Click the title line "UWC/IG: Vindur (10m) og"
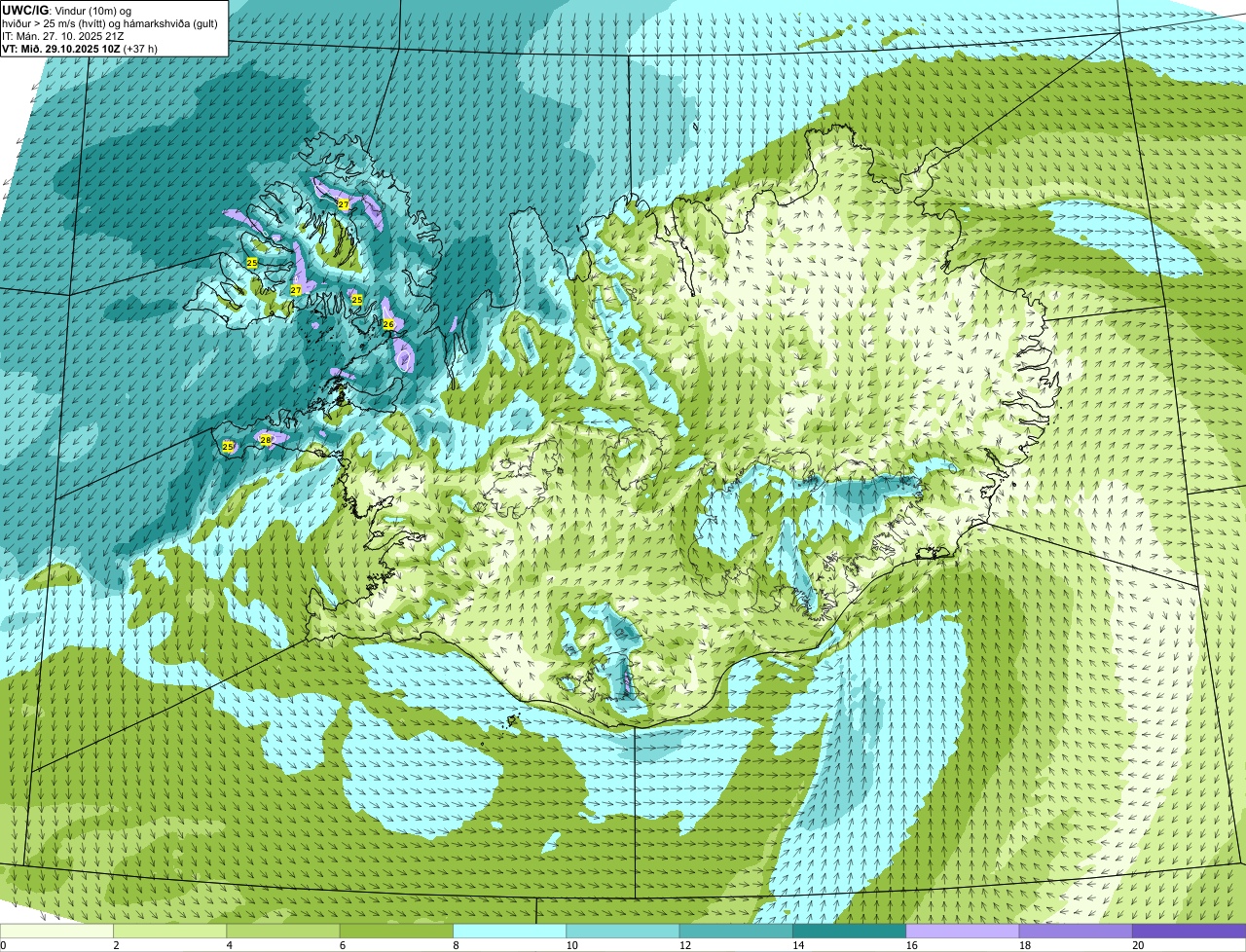1246x952 pixels. (x=66, y=10)
